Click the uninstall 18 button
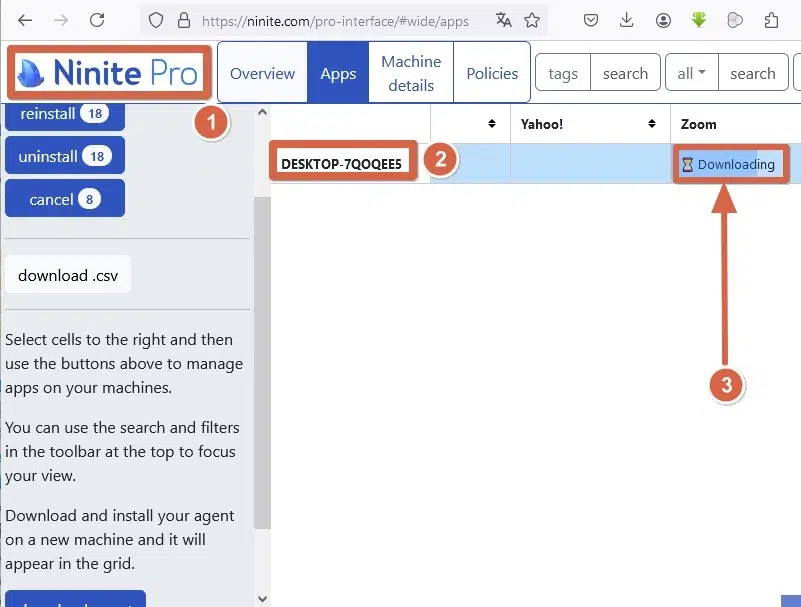The image size is (801, 607). click(x=65, y=155)
